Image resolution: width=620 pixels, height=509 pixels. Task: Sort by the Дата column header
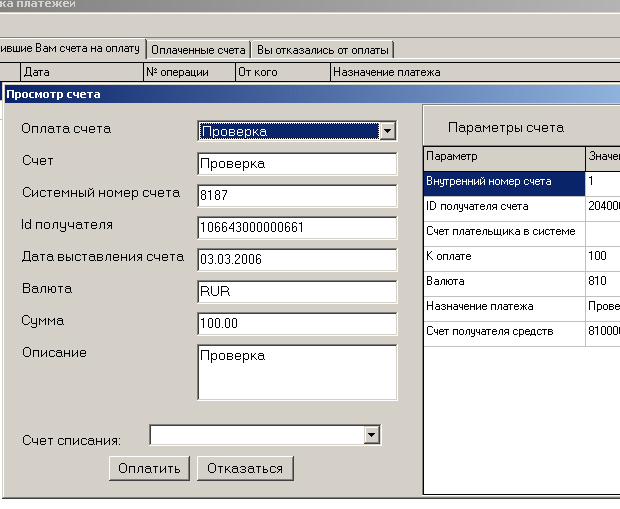point(80,72)
